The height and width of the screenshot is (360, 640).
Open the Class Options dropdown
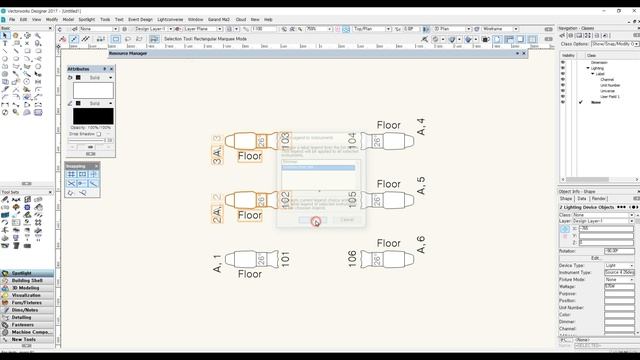[615, 44]
